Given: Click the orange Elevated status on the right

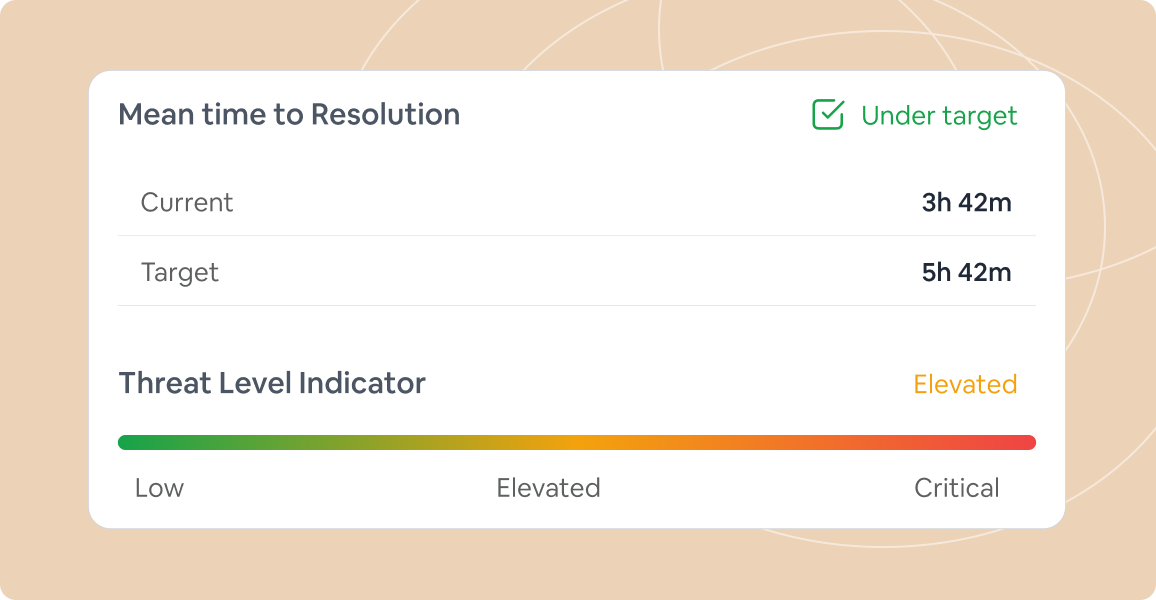Looking at the screenshot, I should click(x=965, y=384).
